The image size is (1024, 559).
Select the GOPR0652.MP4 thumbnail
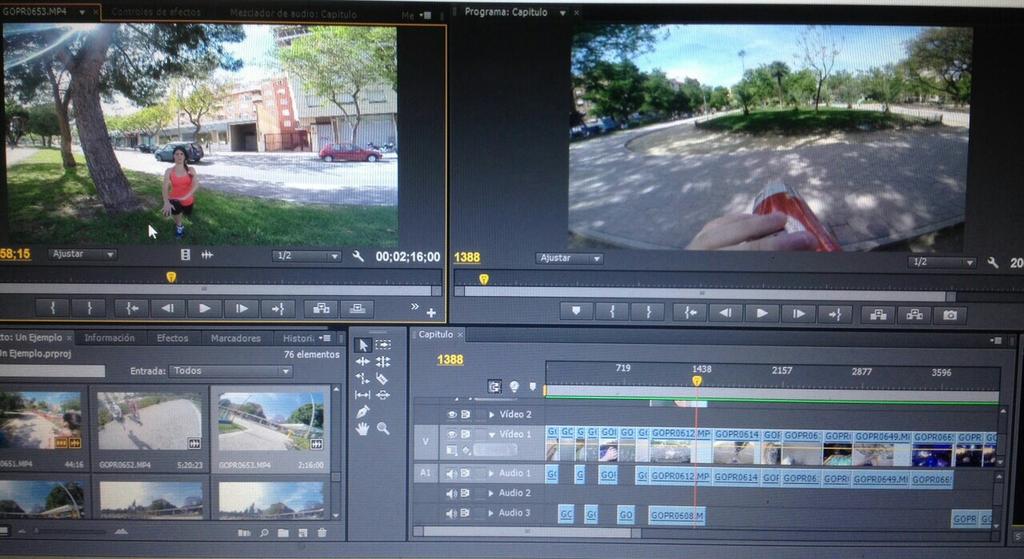pos(150,422)
